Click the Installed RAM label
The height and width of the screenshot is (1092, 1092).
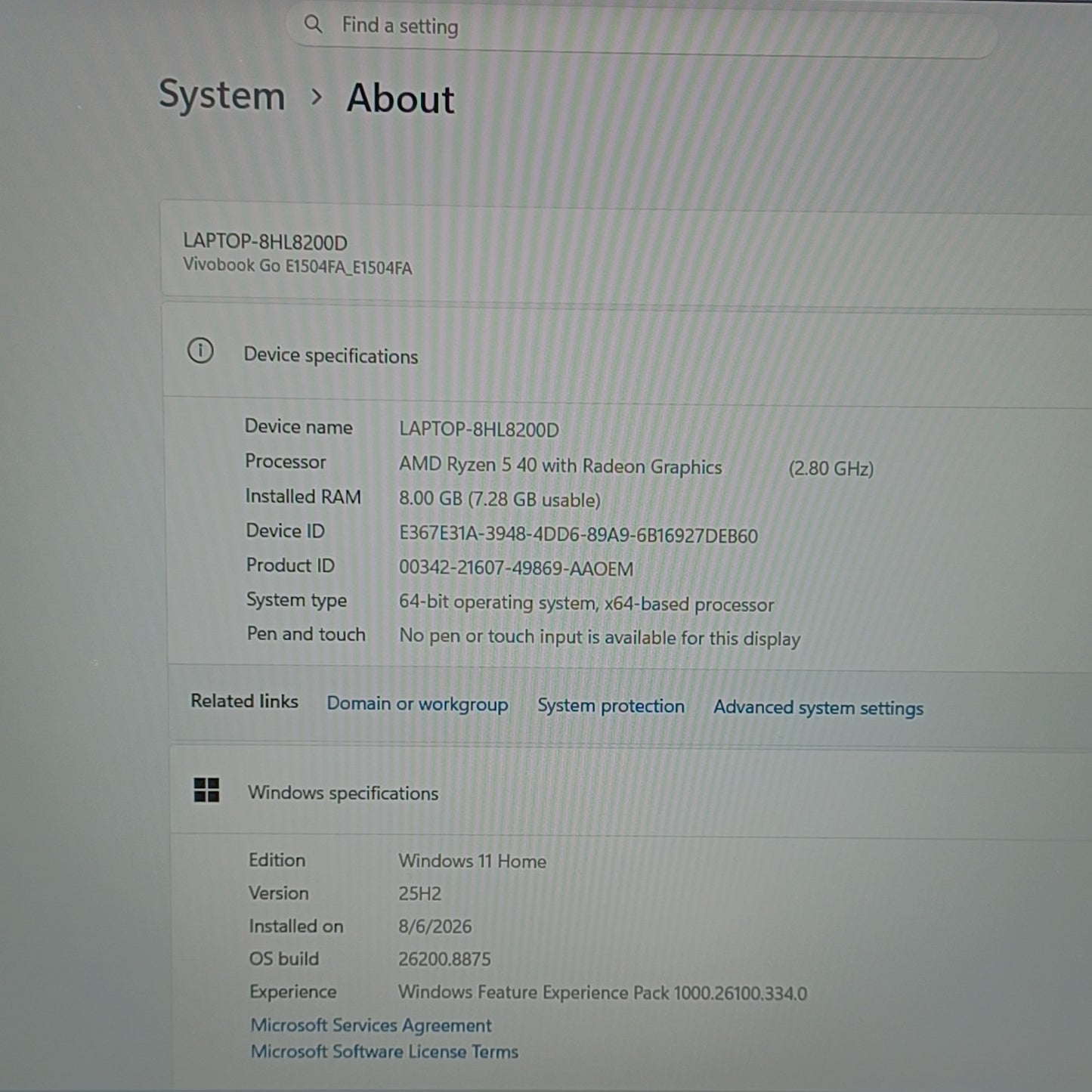point(303,497)
